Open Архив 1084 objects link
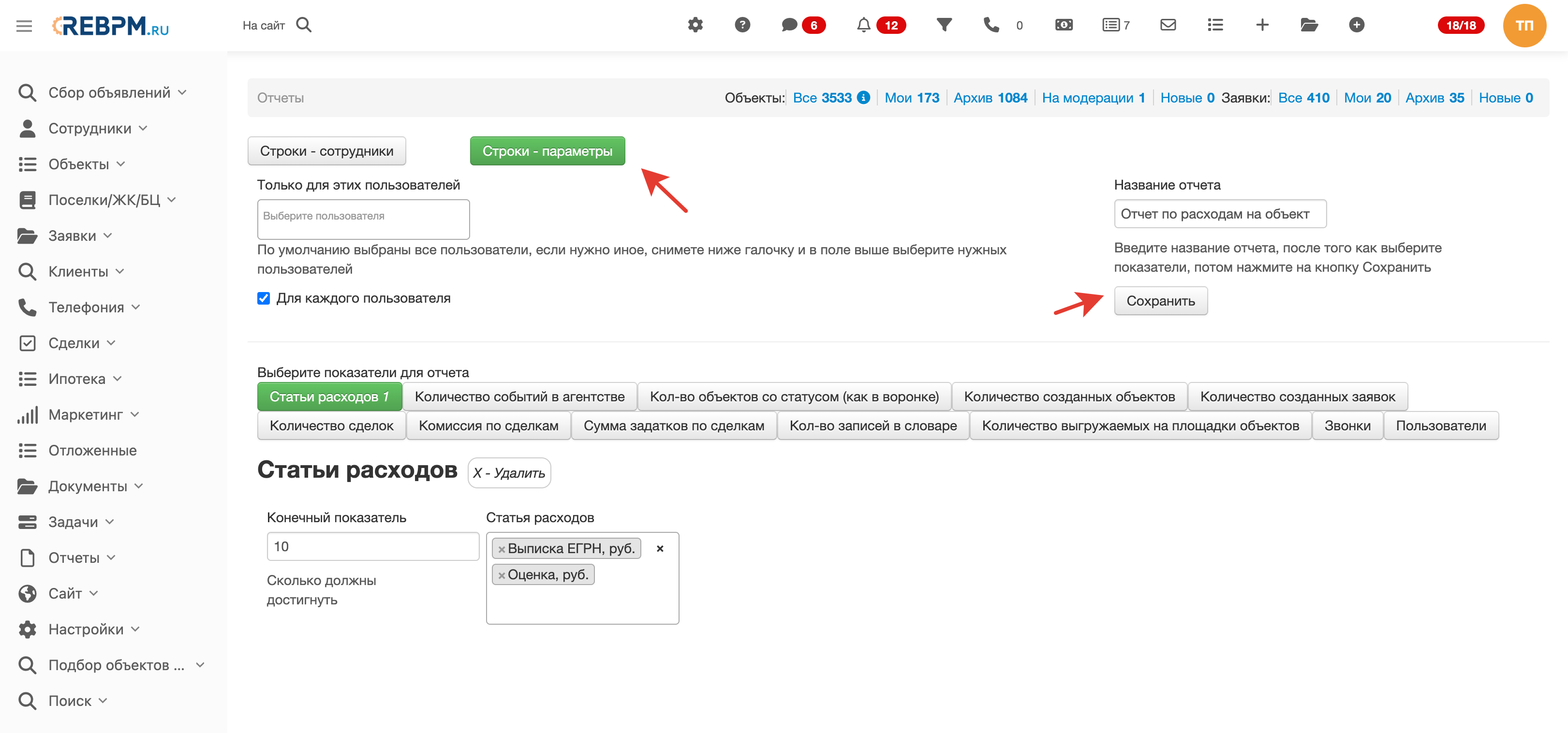 tap(991, 98)
